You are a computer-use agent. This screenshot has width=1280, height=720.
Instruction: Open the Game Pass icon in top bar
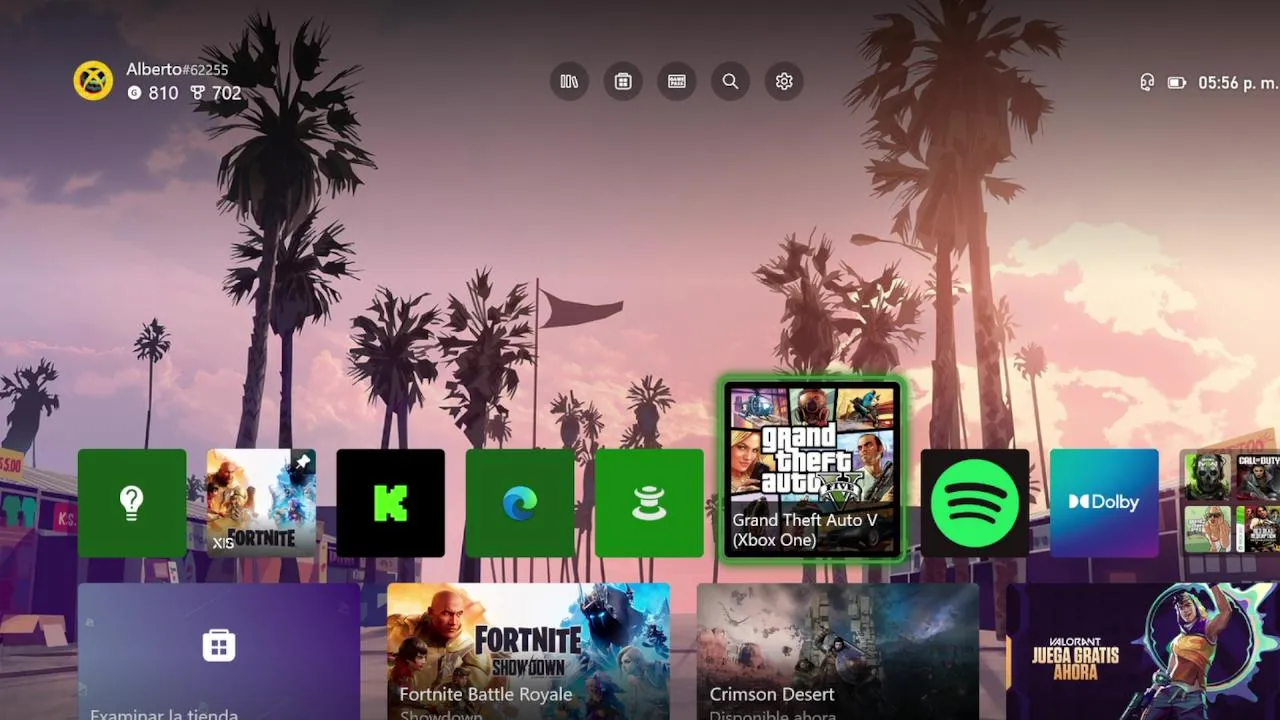[x=677, y=82]
